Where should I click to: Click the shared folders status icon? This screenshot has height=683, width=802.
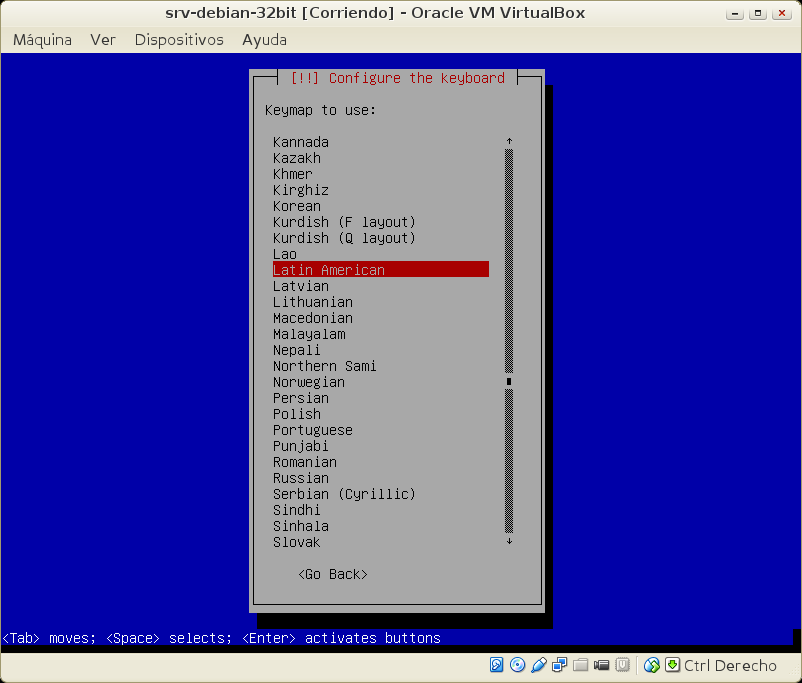coord(580,665)
